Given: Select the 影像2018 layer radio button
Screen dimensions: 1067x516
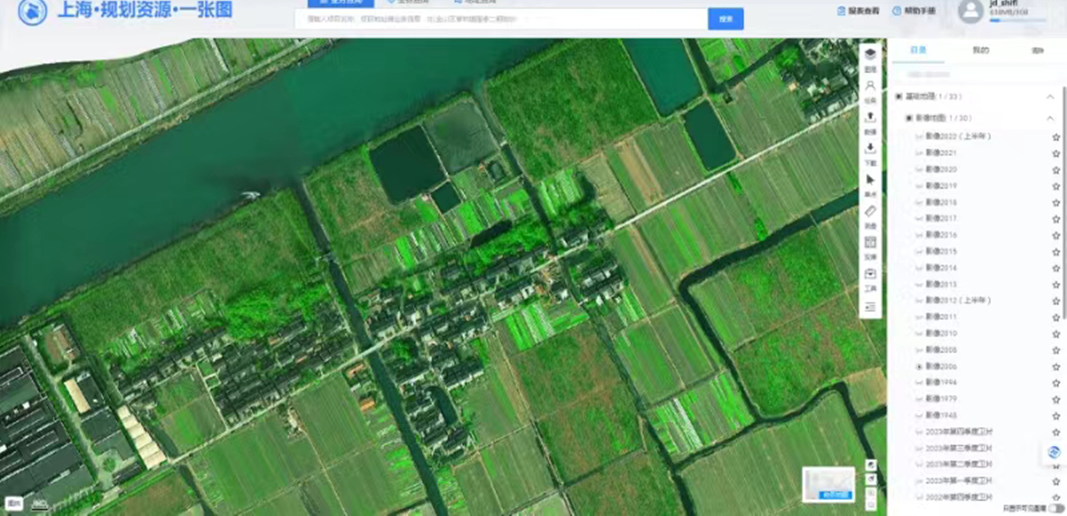Looking at the screenshot, I should [x=919, y=202].
